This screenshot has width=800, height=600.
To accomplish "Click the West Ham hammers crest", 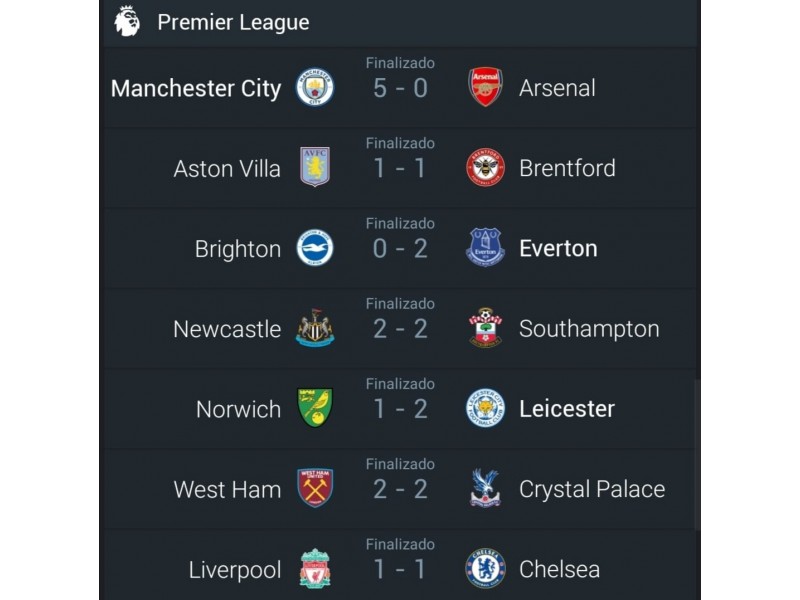I will click(315, 488).
